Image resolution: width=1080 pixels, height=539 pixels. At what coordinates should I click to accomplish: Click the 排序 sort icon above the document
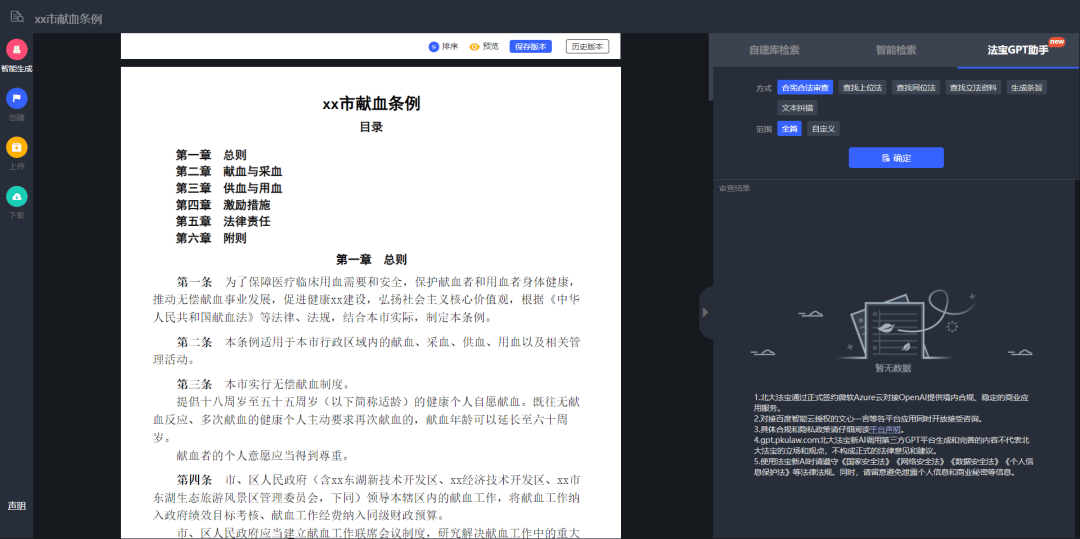434,46
